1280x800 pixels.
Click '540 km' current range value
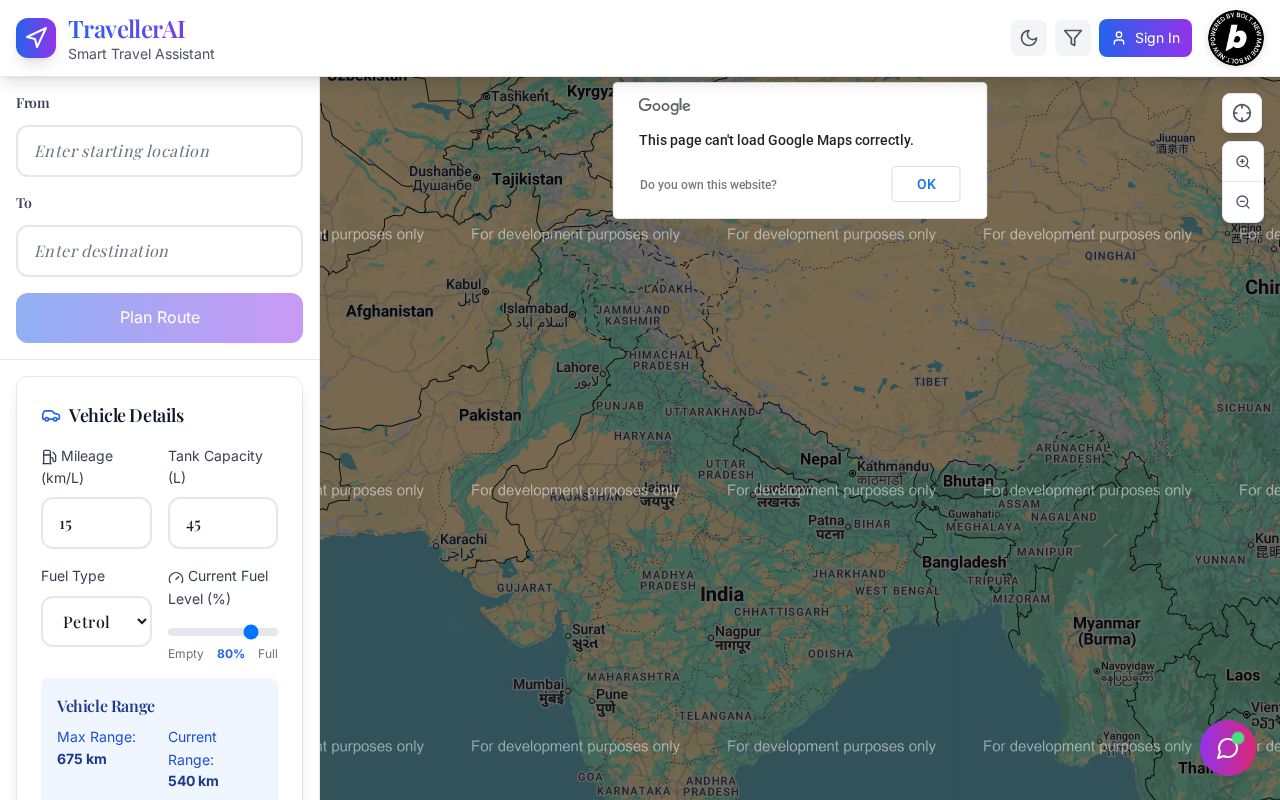pos(193,781)
